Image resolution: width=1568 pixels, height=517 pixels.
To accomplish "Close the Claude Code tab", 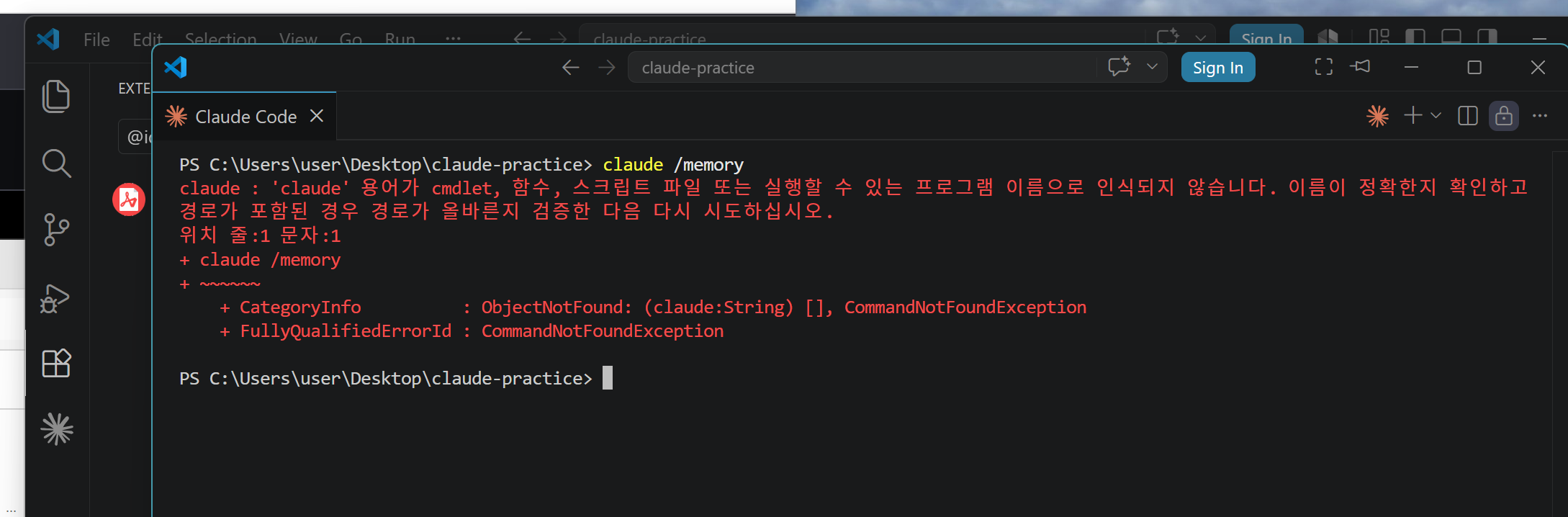I will (317, 116).
